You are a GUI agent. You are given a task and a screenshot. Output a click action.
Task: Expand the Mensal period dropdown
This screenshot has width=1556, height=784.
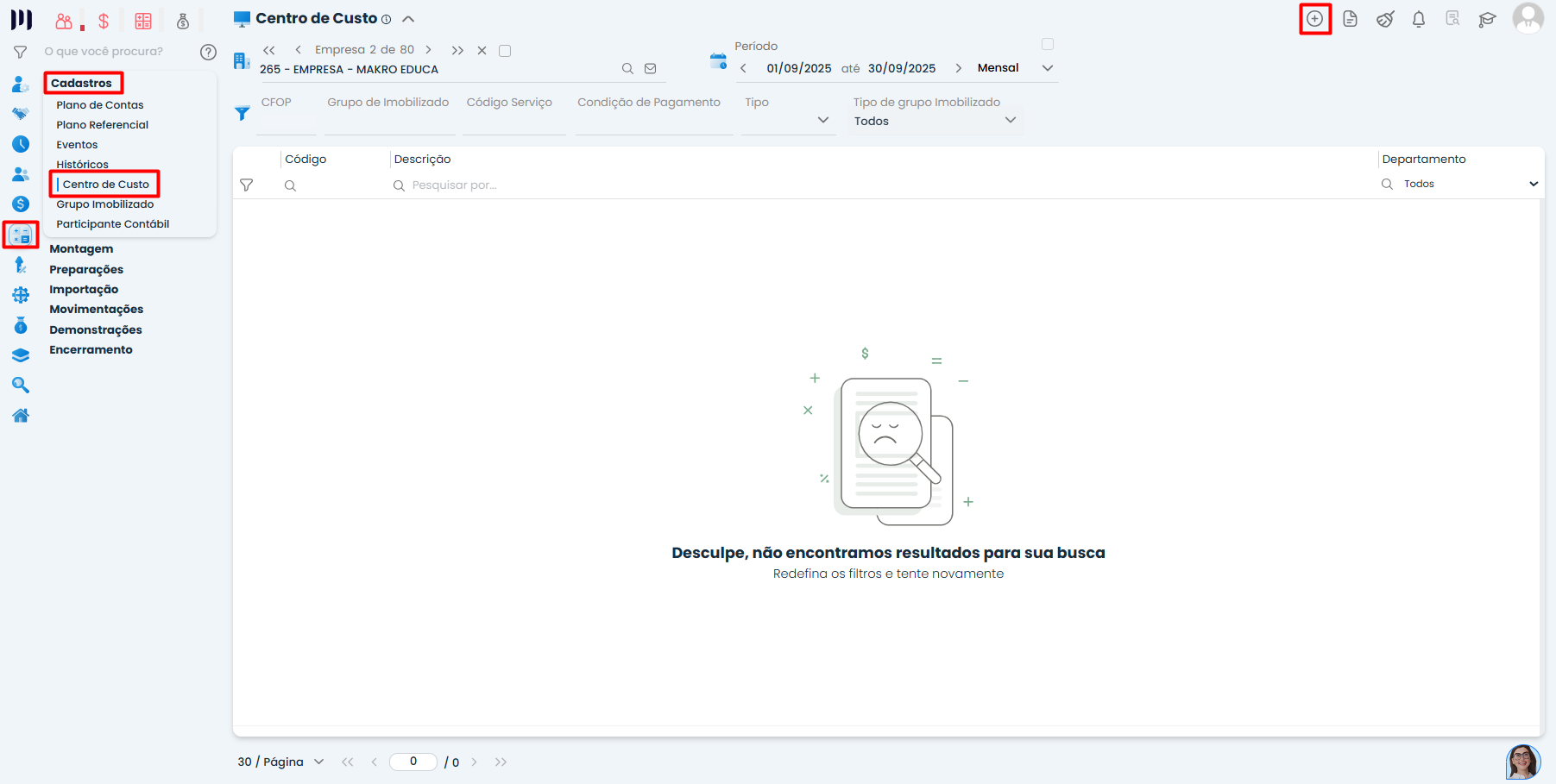(1047, 68)
